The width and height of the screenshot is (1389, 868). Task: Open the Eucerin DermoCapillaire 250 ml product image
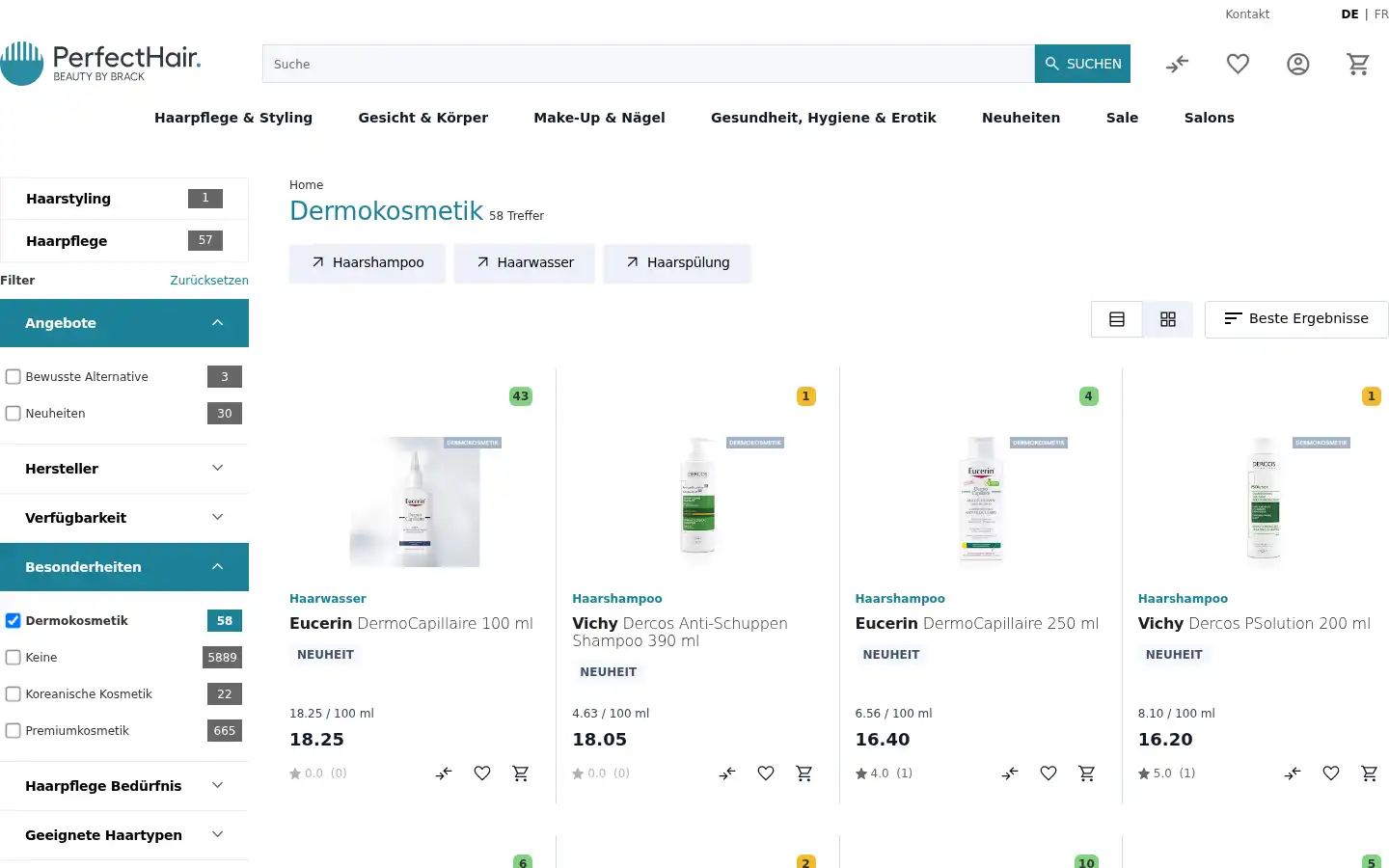[981, 502]
